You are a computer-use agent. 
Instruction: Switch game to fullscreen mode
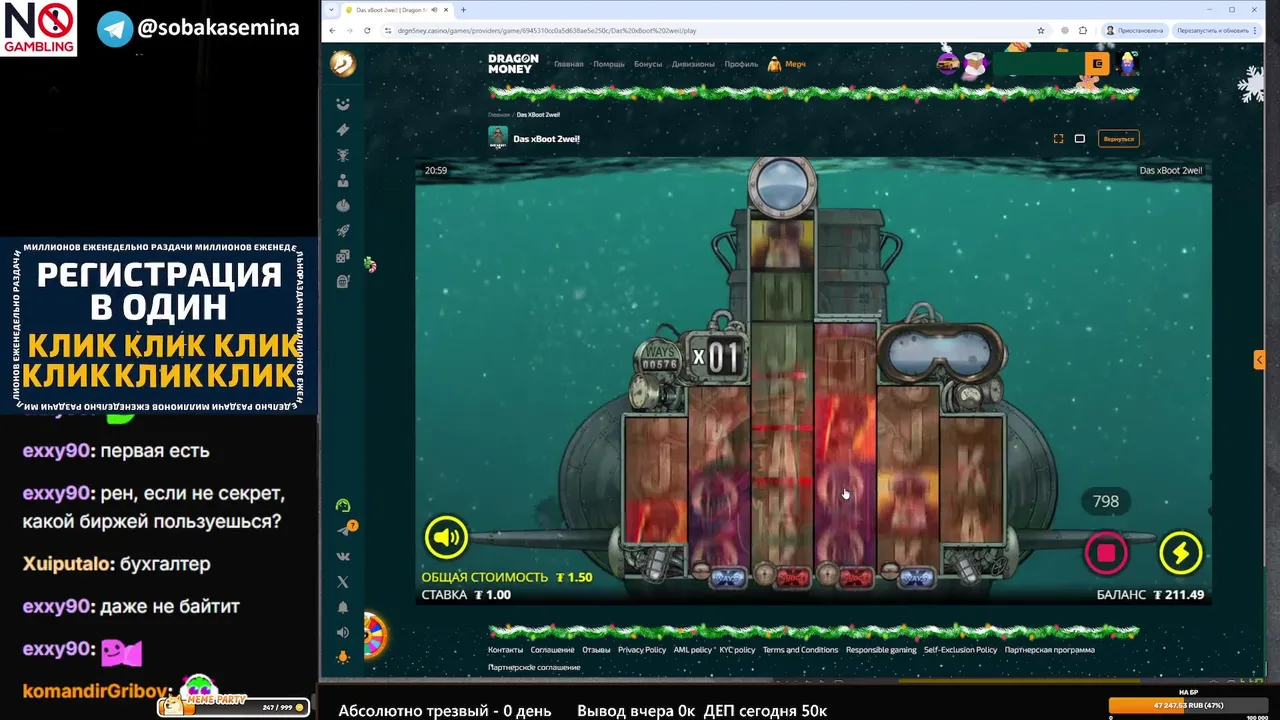point(1058,139)
